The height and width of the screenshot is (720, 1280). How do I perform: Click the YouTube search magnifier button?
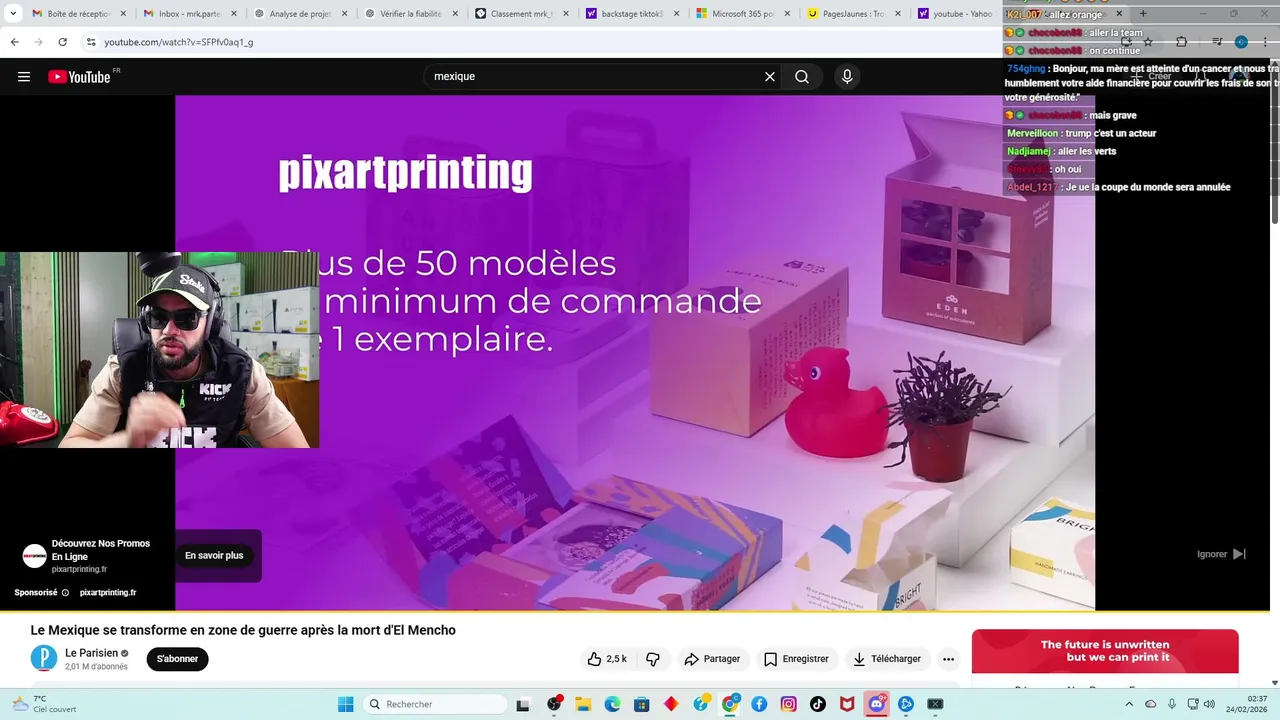[802, 77]
